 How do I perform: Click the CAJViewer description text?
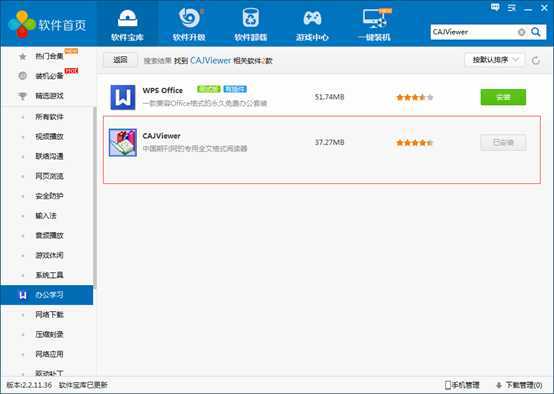[x=195, y=148]
